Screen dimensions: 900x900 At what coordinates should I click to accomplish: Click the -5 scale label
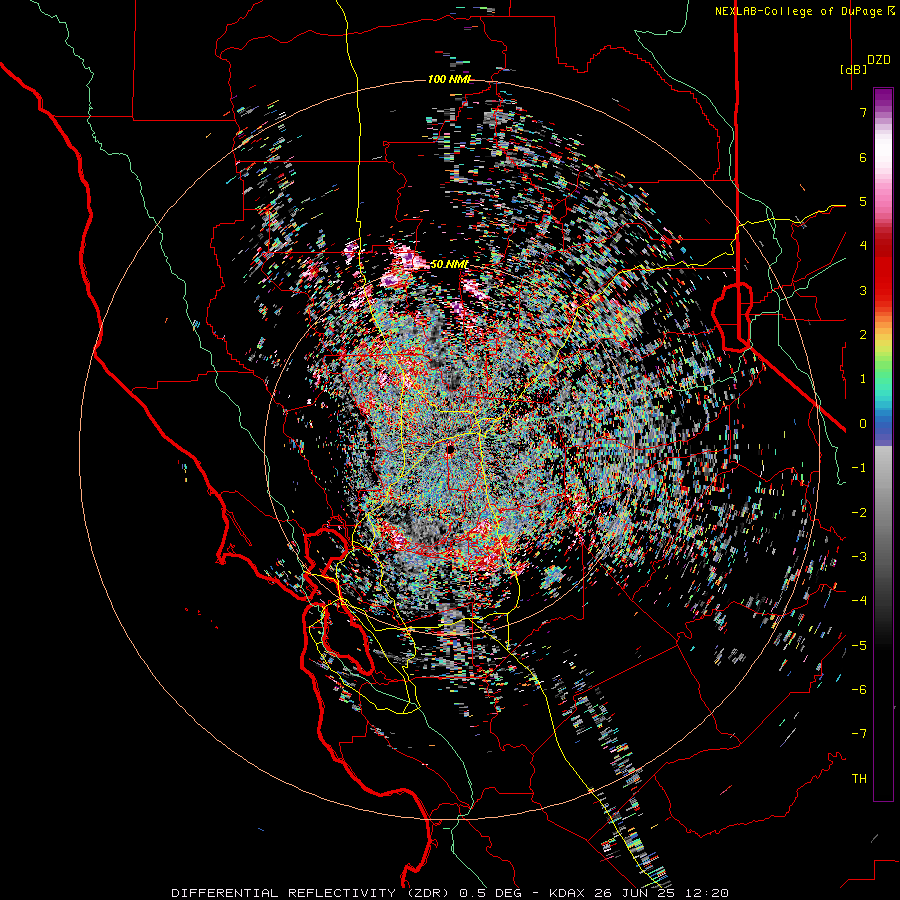coord(859,645)
